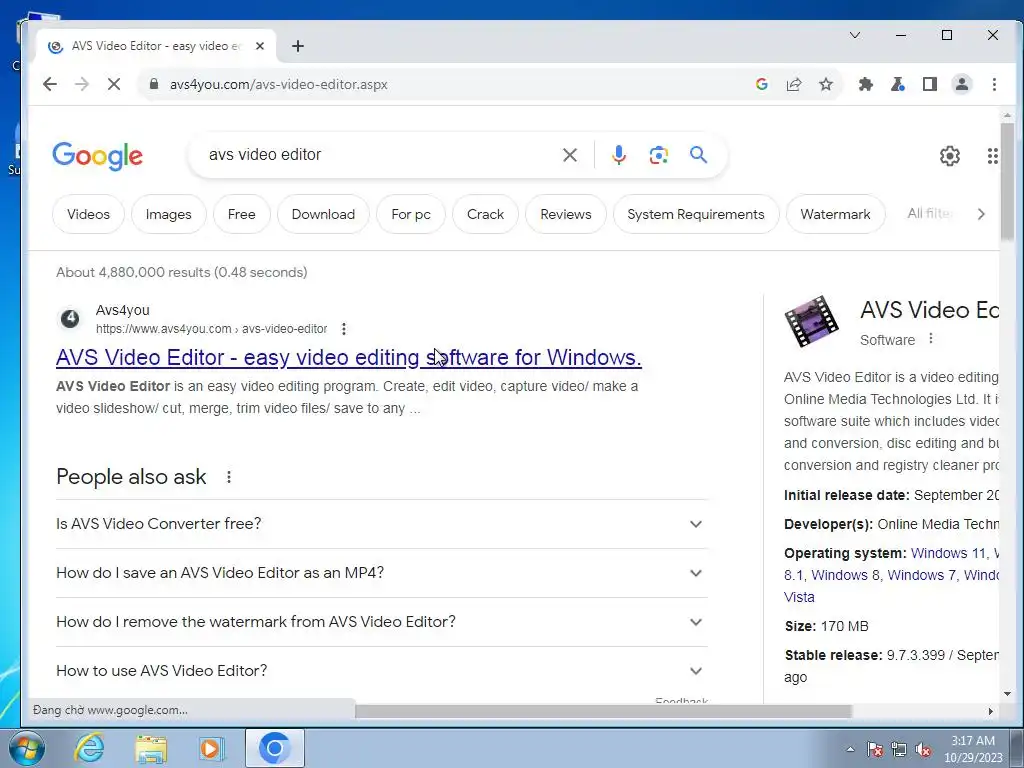
Task: Open Windows Media Player on taskbar
Action: [211, 748]
